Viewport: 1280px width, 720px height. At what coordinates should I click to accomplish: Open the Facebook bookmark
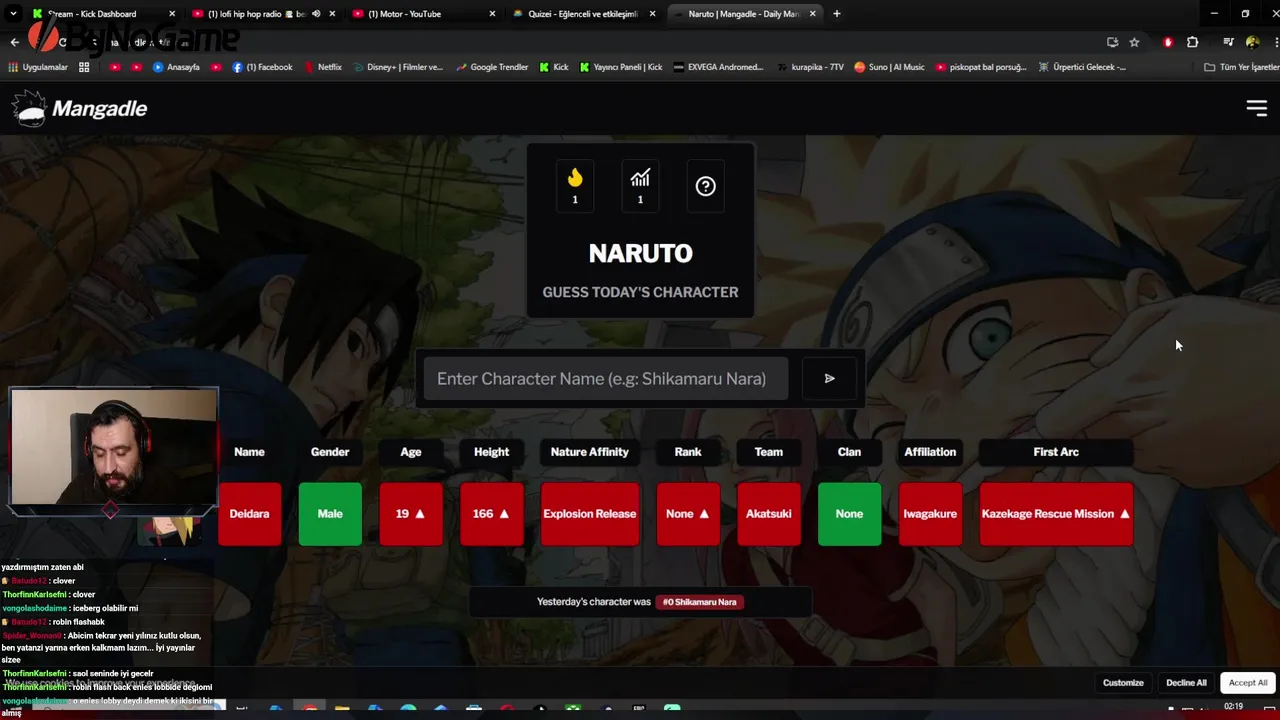pos(262,67)
